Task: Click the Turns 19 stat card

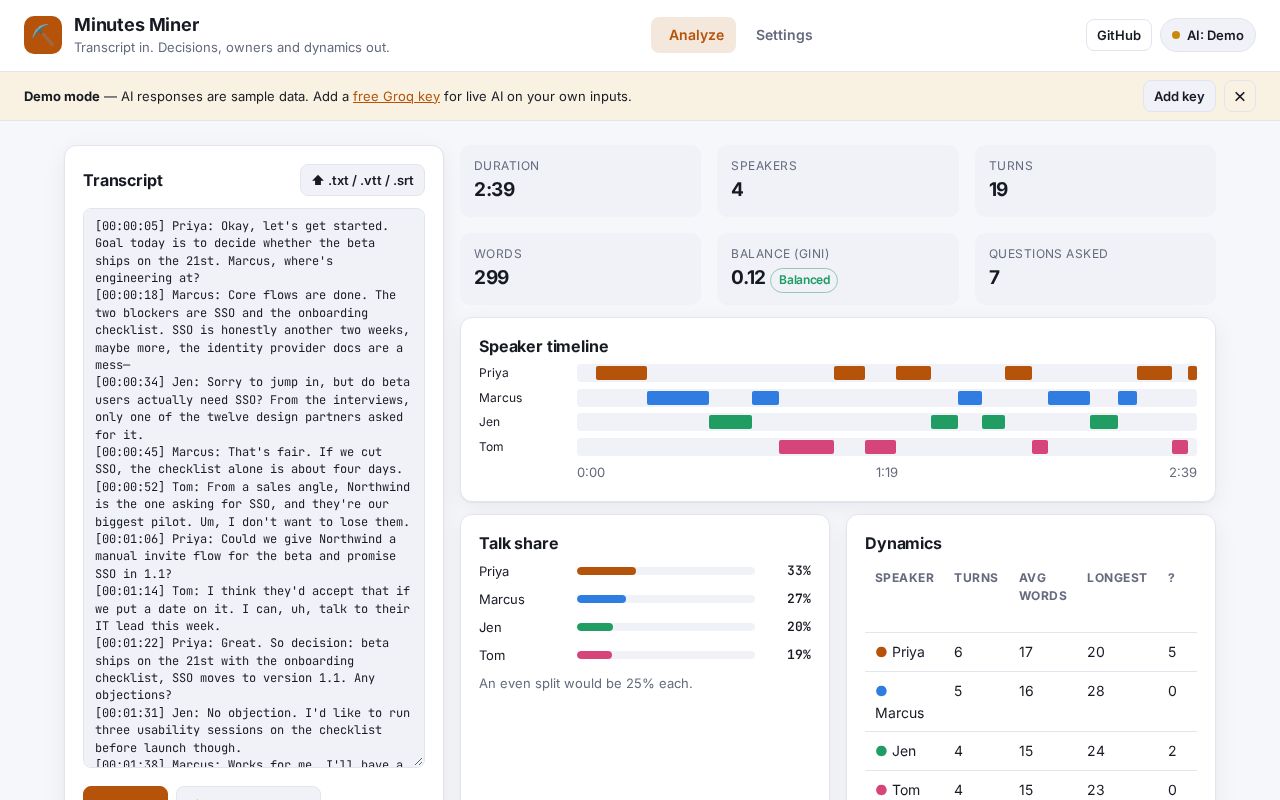Action: pos(1095,181)
